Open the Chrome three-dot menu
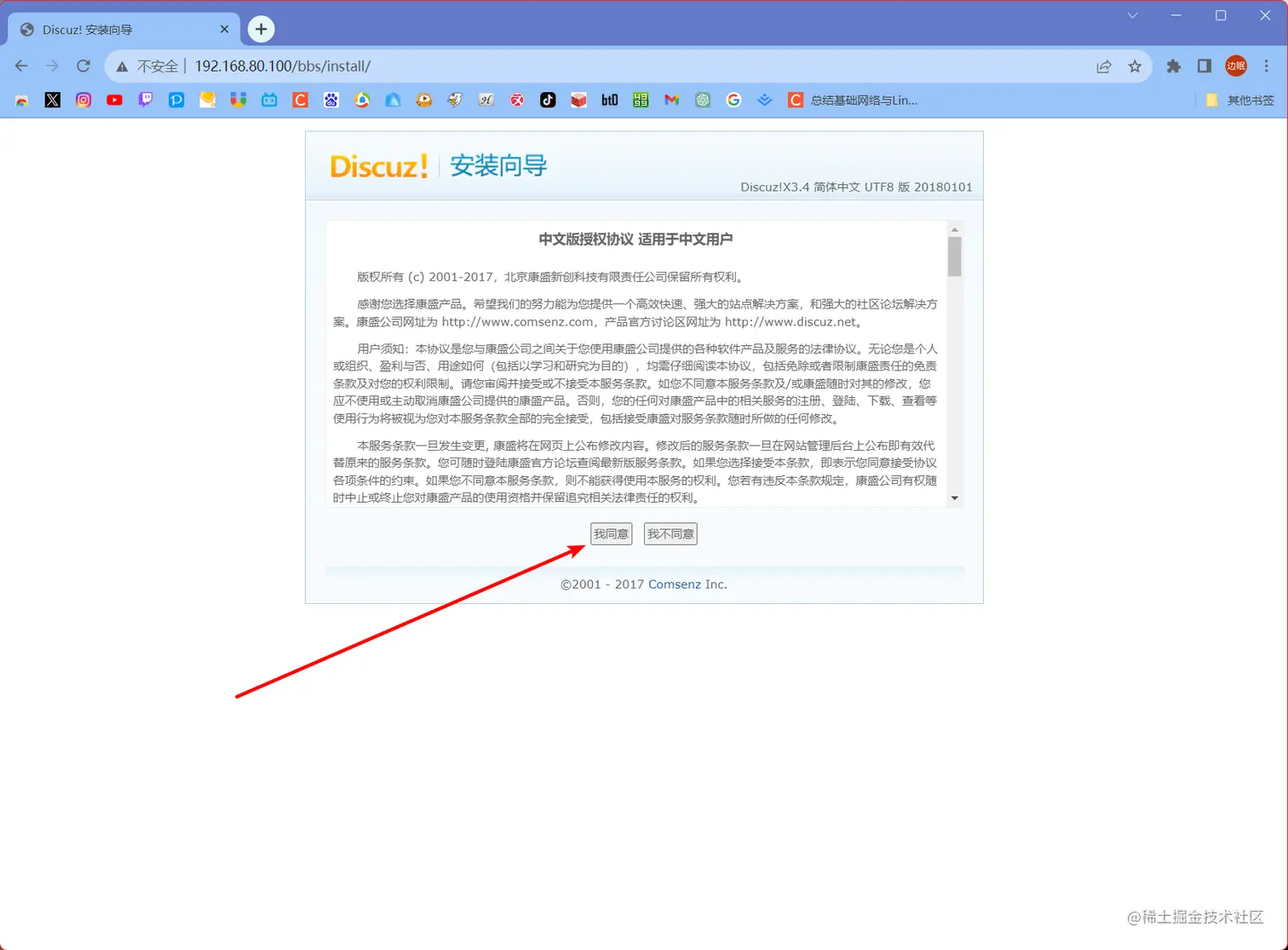This screenshot has width=1288, height=950. pyautogui.click(x=1267, y=66)
